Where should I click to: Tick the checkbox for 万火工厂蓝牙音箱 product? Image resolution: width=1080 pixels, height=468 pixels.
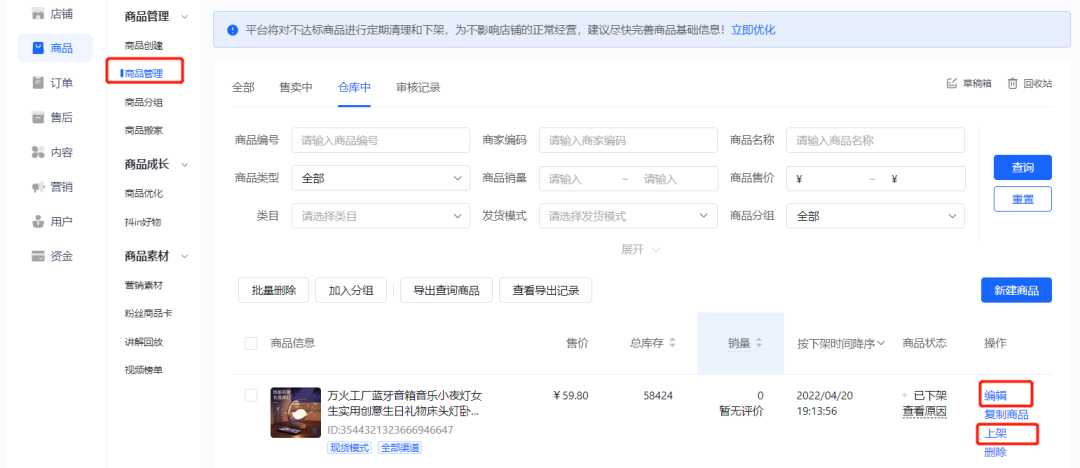(x=251, y=395)
